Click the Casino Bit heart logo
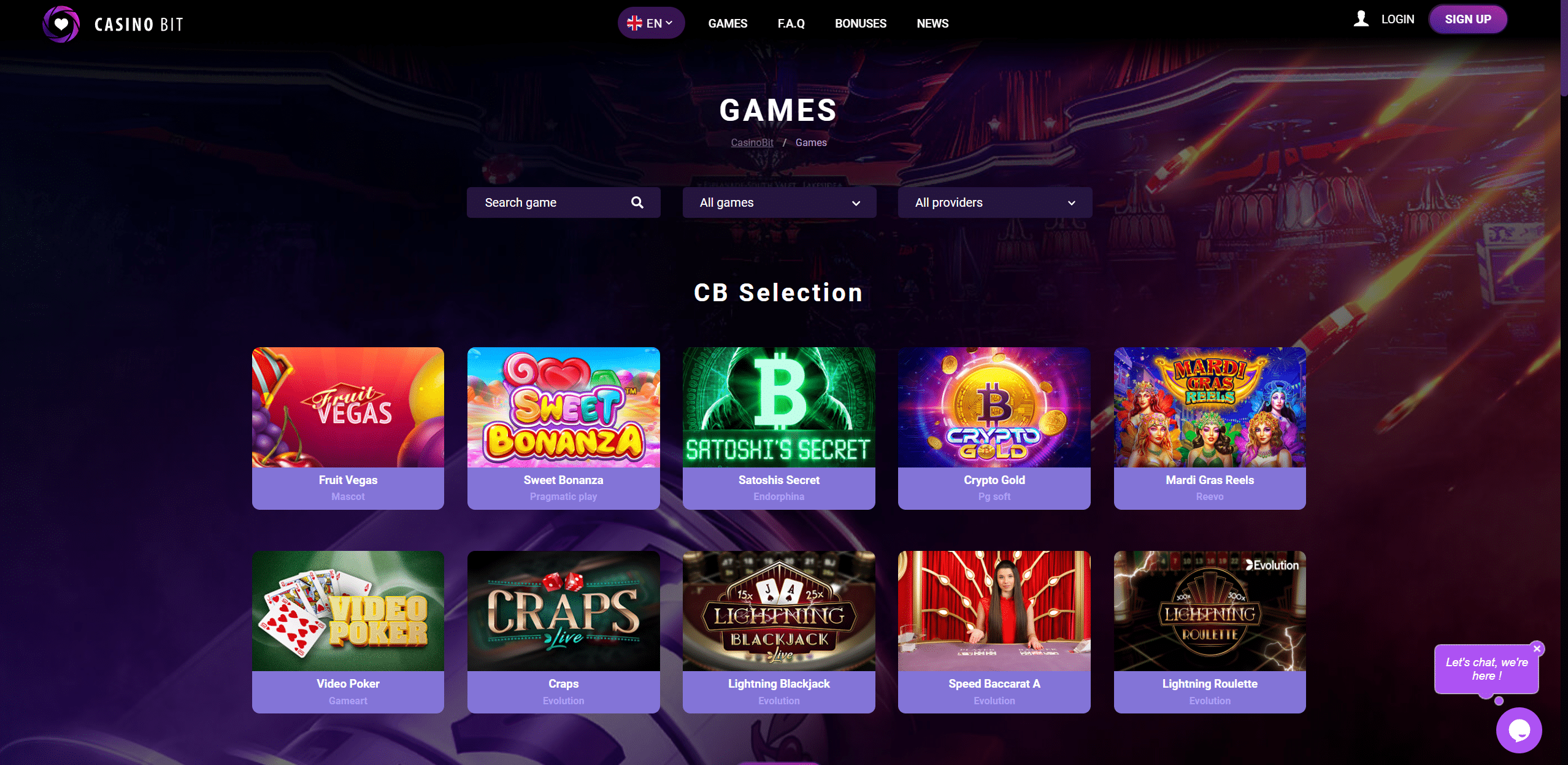This screenshot has height=765, width=1568. pyautogui.click(x=61, y=24)
